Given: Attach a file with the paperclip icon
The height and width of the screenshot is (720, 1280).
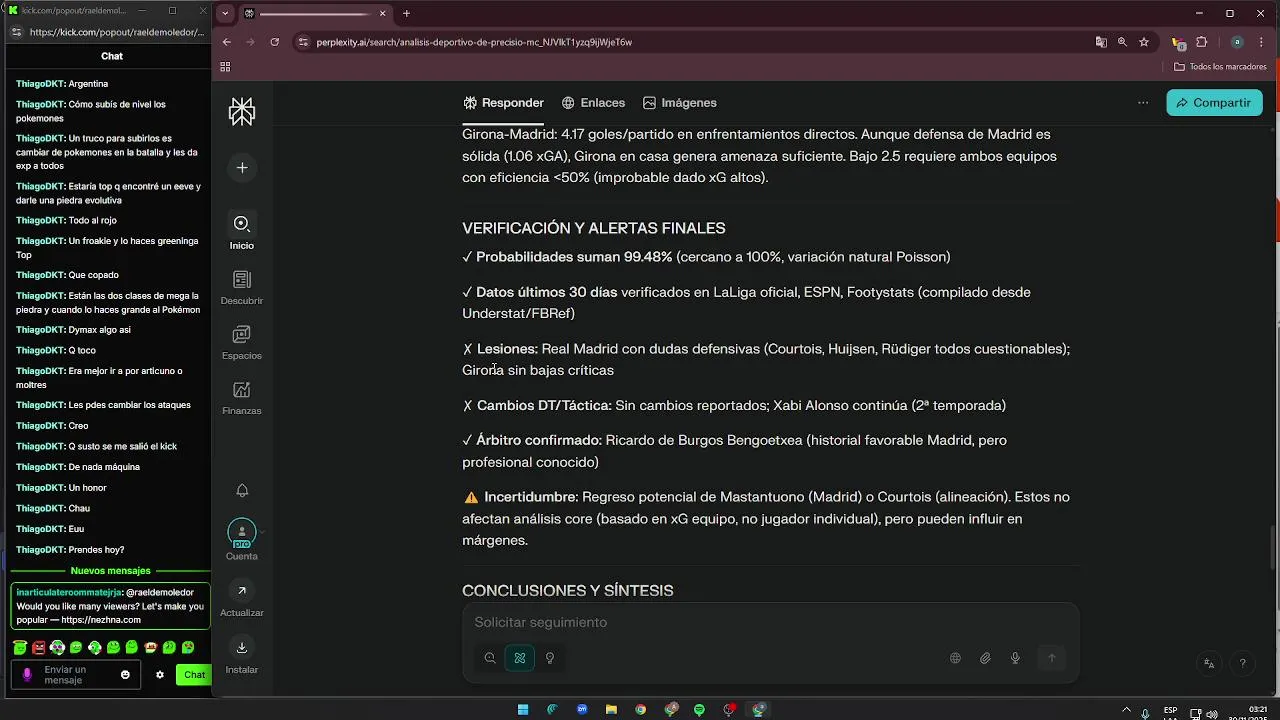Looking at the screenshot, I should coord(985,658).
